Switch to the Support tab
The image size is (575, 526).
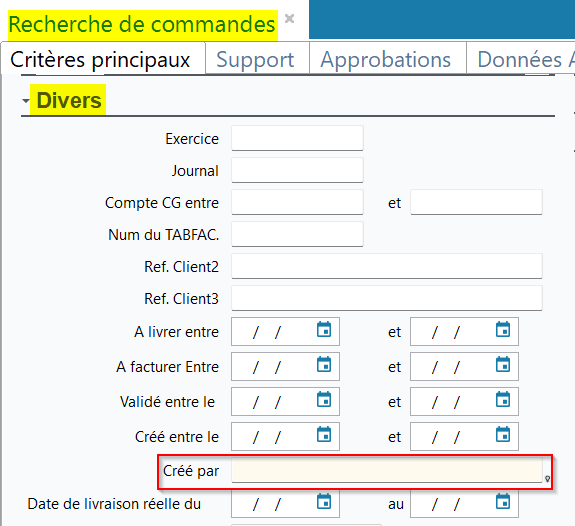click(257, 59)
